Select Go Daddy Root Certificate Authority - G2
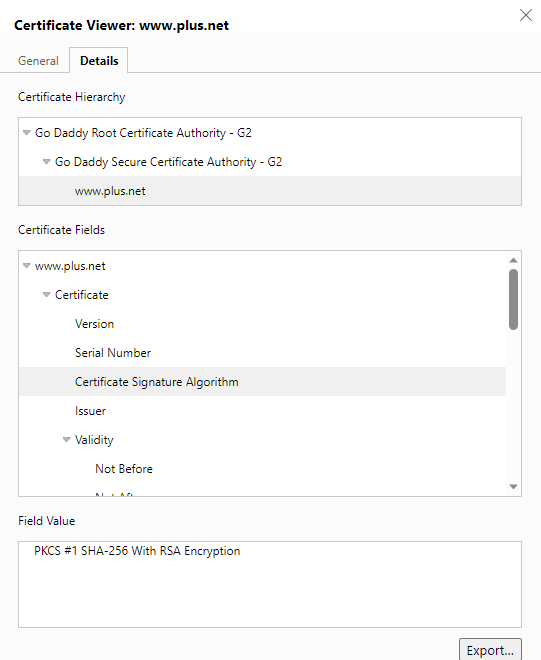Screen dimensions: 541x660 point(270,133)
